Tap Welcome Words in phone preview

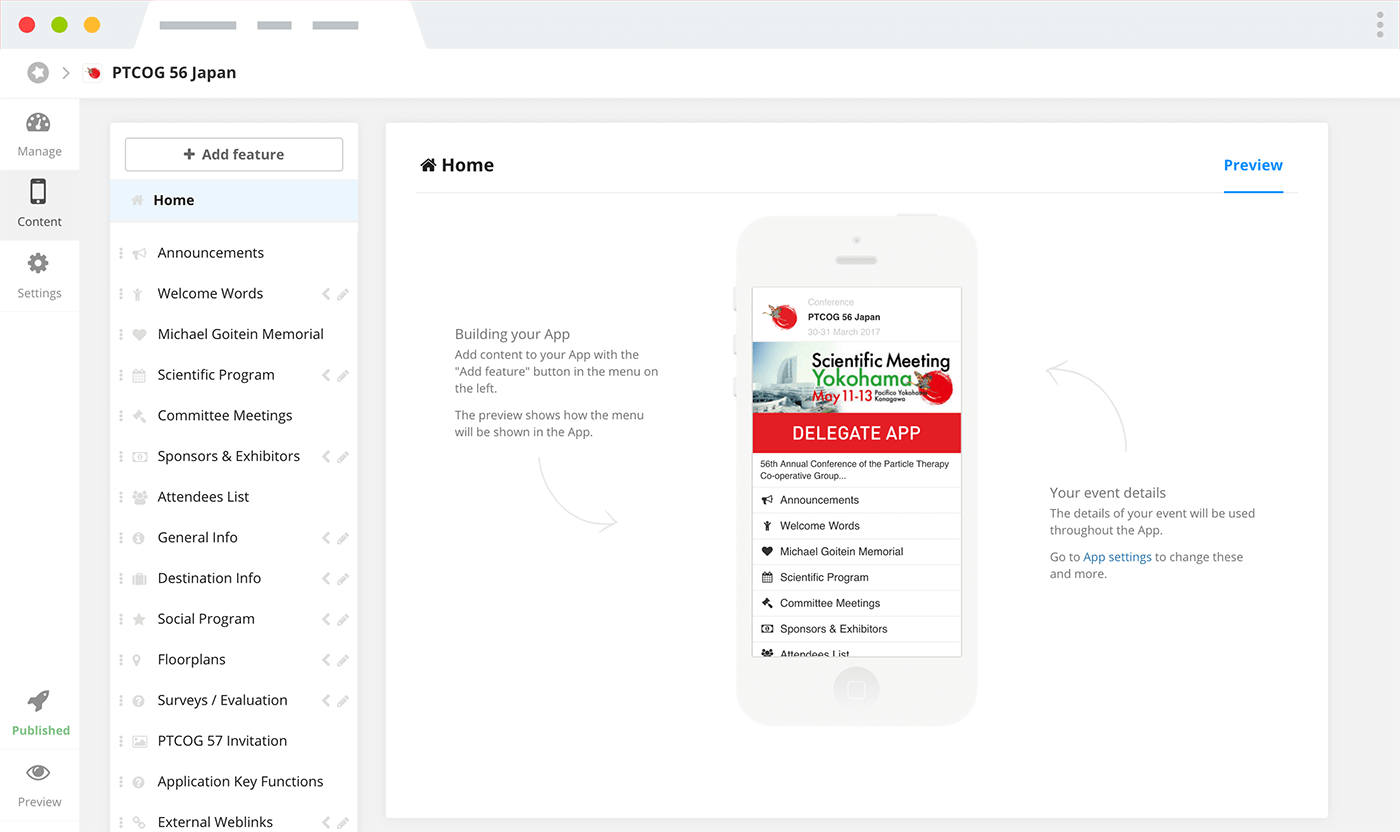point(857,525)
